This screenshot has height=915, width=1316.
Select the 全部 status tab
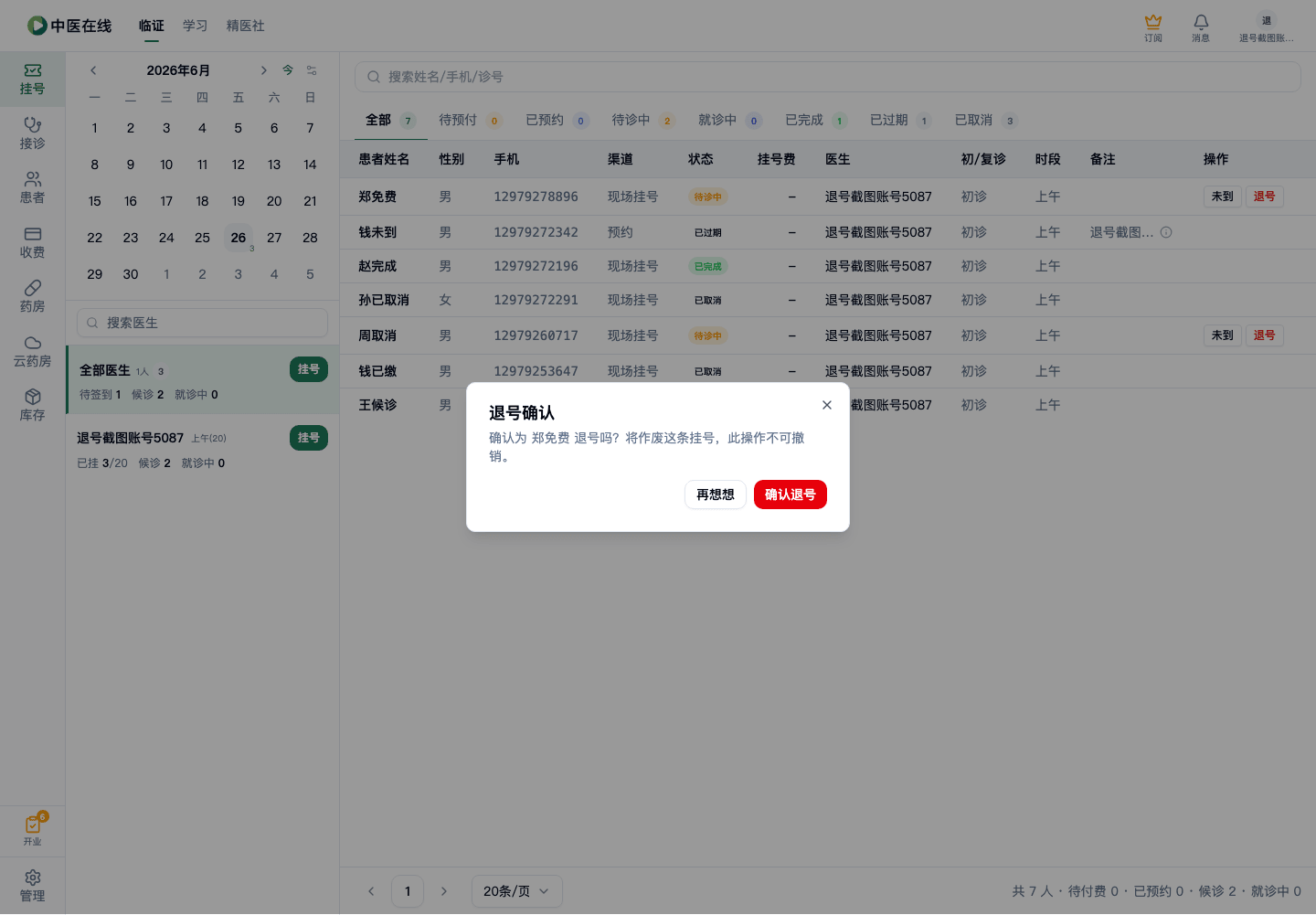point(390,121)
